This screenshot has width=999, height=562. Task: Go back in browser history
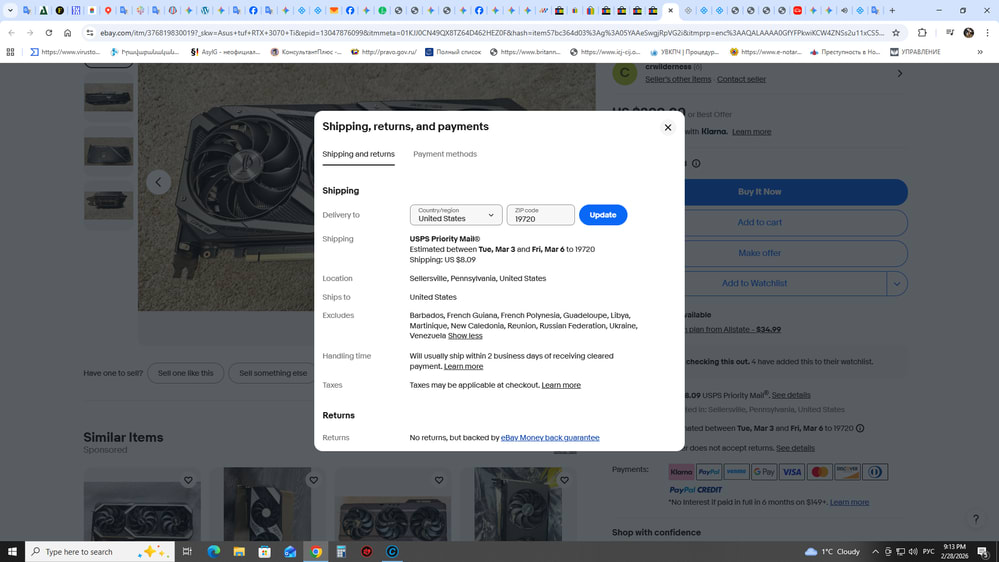coord(11,32)
